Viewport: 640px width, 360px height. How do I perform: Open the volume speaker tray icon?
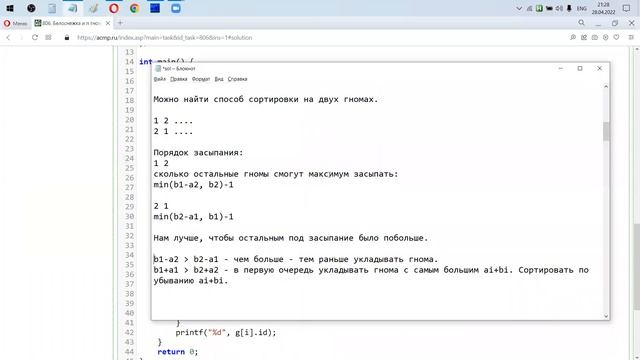(559, 8)
